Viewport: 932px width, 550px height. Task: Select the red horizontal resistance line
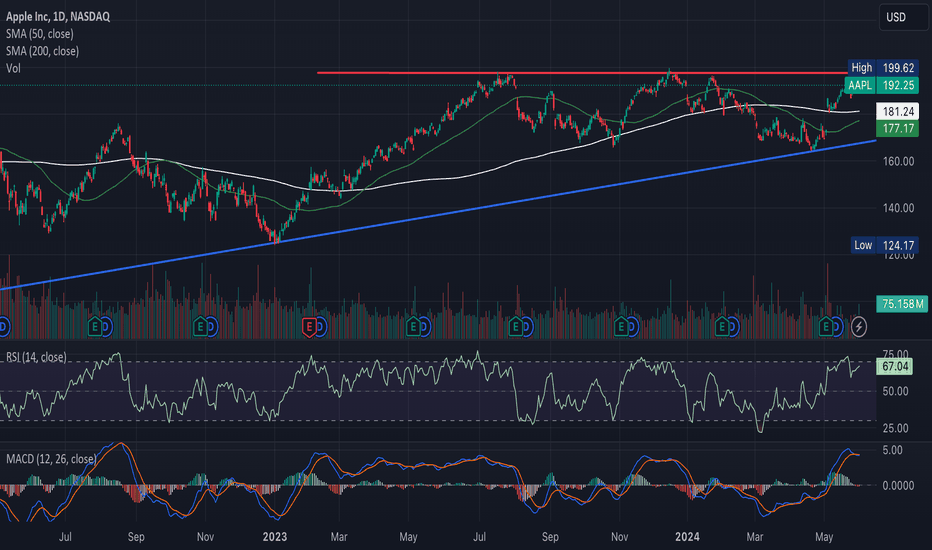582,73
